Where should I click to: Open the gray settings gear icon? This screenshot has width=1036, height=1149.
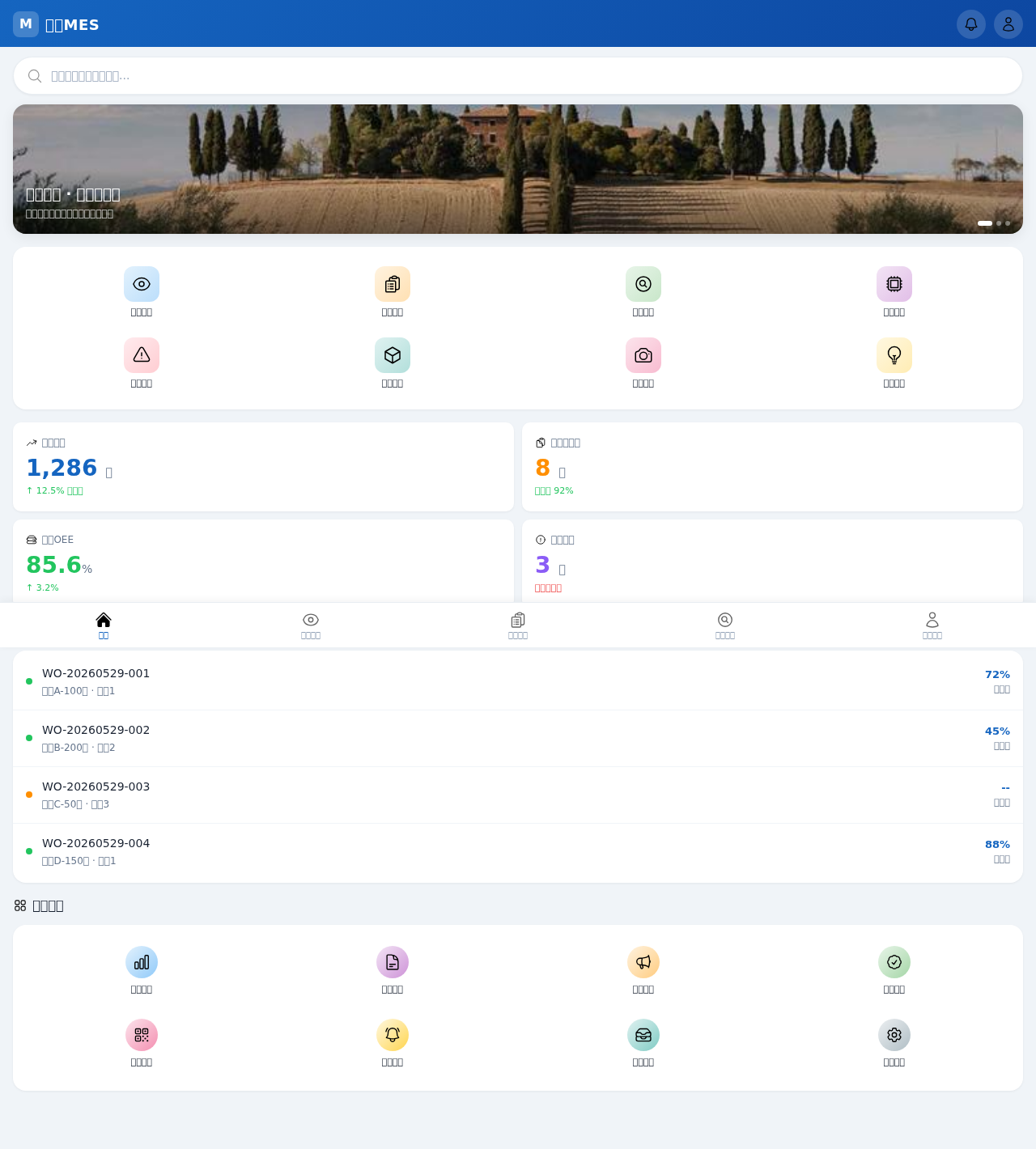click(x=894, y=1035)
